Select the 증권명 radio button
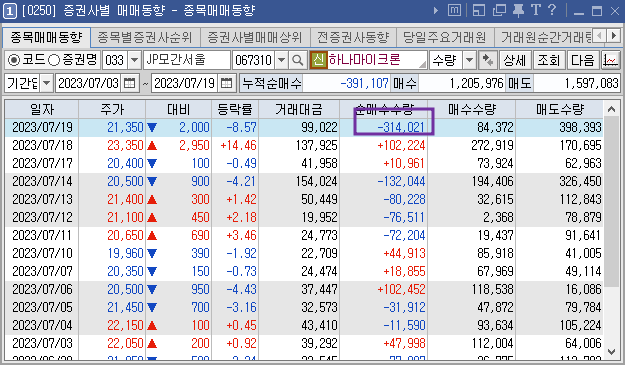625x365 pixels. [54, 60]
